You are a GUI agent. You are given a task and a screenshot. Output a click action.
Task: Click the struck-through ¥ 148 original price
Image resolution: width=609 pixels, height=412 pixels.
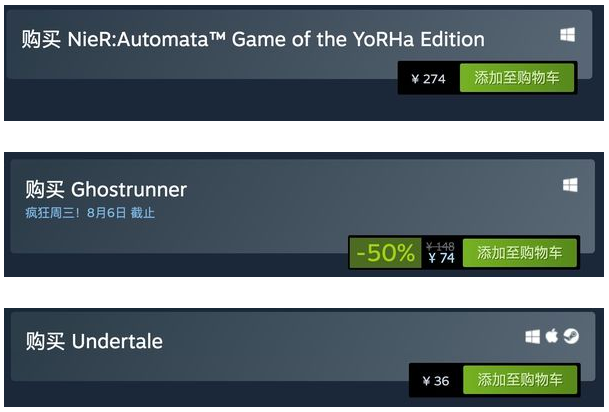pyautogui.click(x=440, y=245)
